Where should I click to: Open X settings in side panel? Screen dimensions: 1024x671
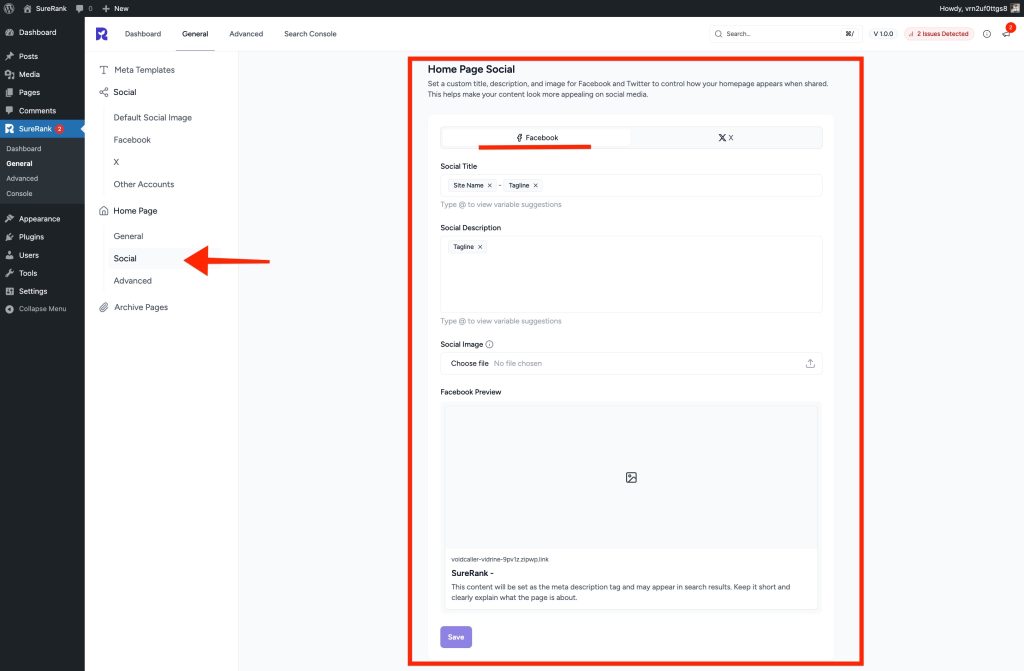(116, 162)
